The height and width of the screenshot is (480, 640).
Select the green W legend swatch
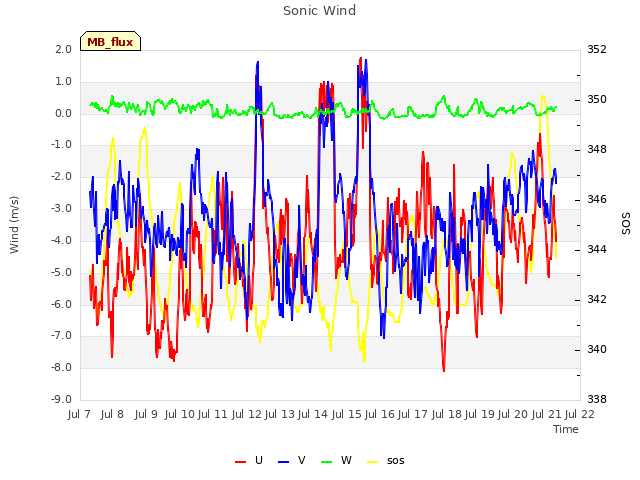(x=327, y=461)
